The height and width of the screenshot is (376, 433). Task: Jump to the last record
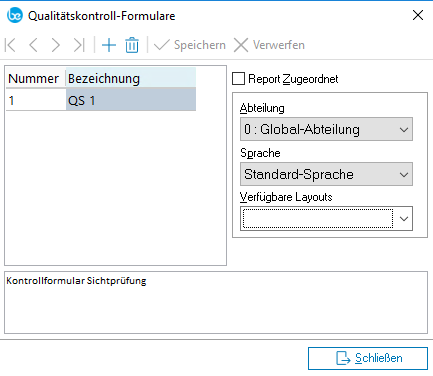pyautogui.click(x=79, y=45)
